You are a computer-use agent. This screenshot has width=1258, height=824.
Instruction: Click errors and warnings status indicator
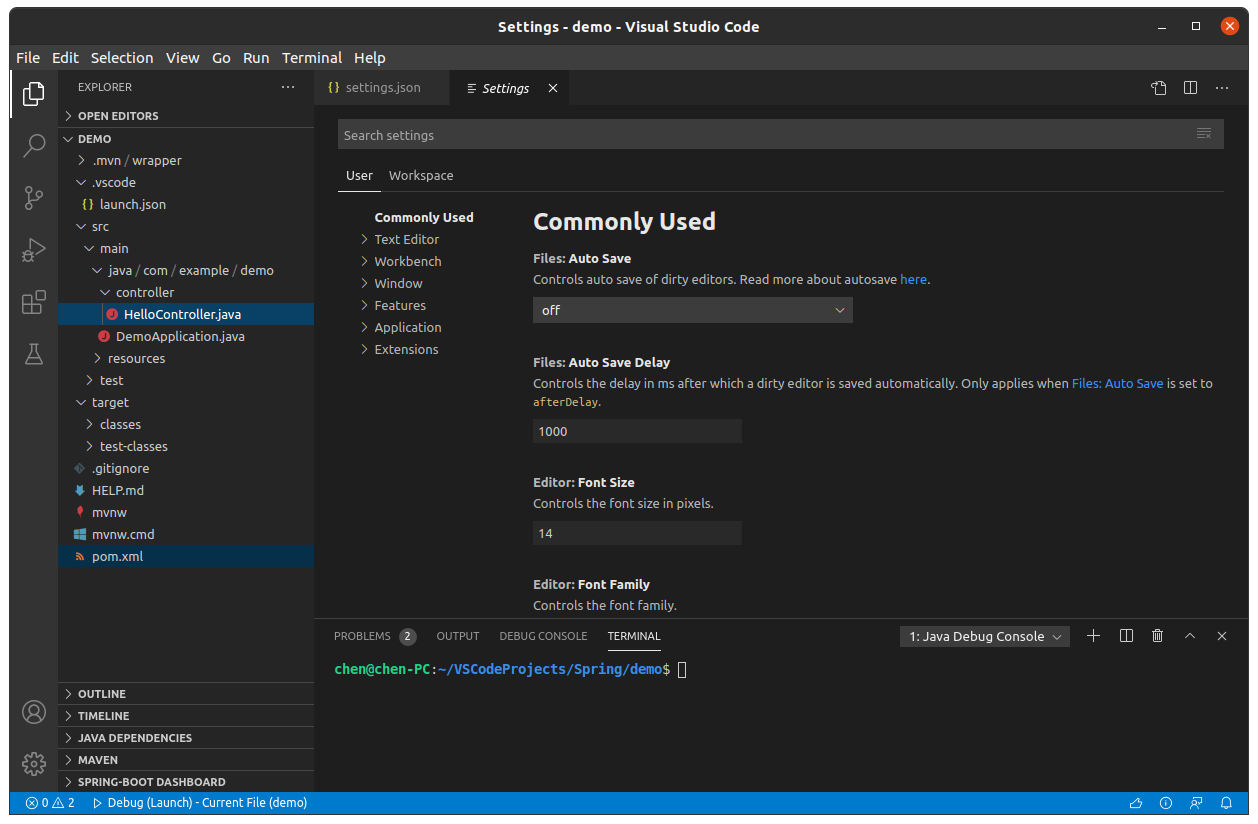point(50,803)
